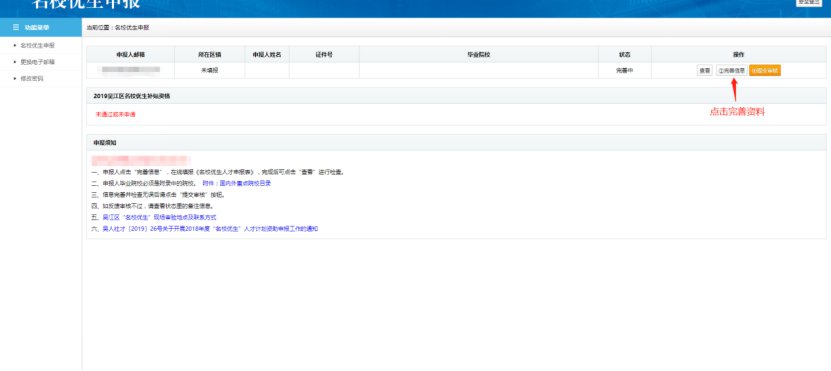Open the 附件：国内外重点院校目录 link
831x371 pixels.
236,183
